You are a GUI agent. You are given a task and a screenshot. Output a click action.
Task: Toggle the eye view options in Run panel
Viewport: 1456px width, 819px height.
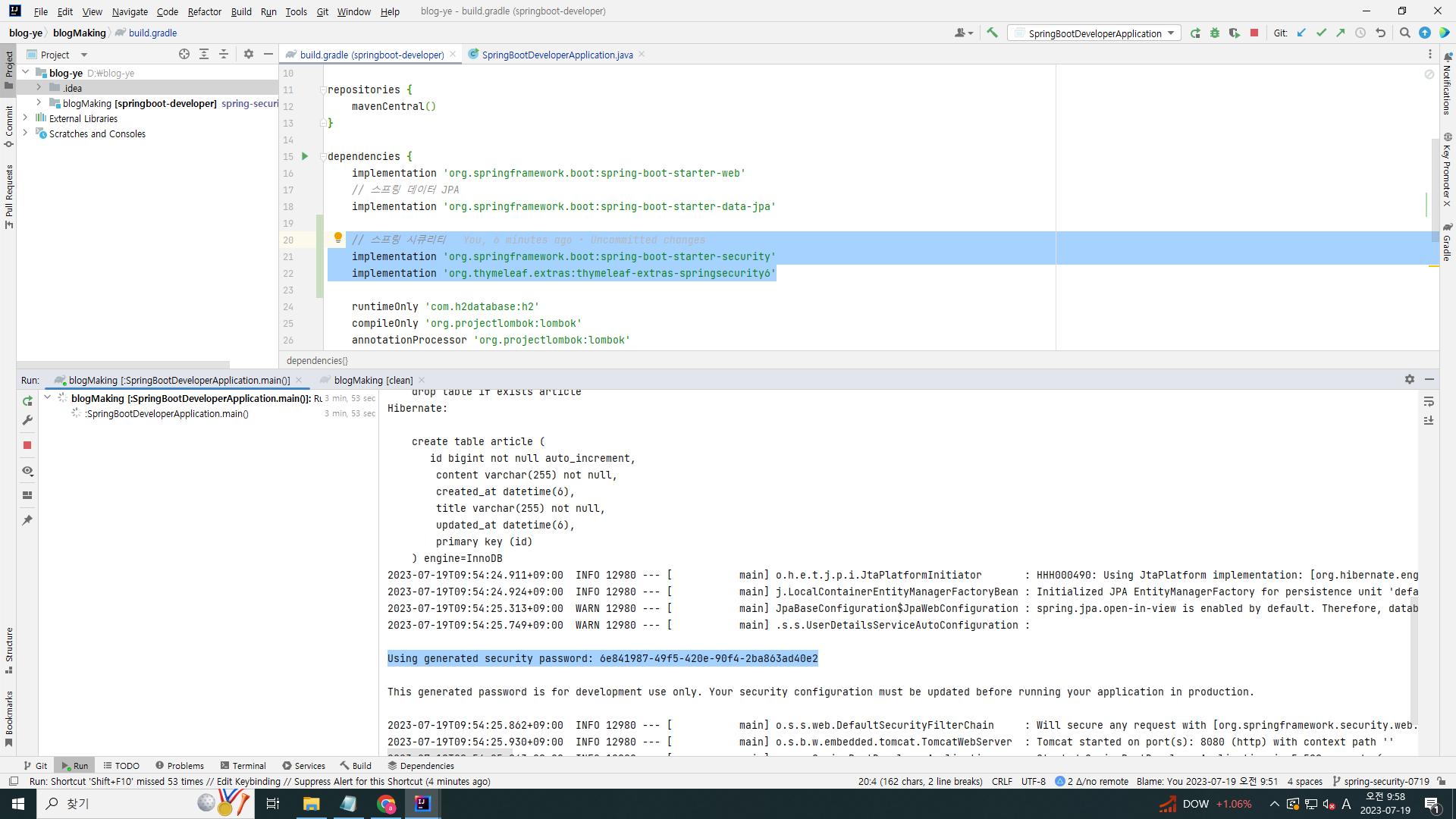pyautogui.click(x=27, y=471)
